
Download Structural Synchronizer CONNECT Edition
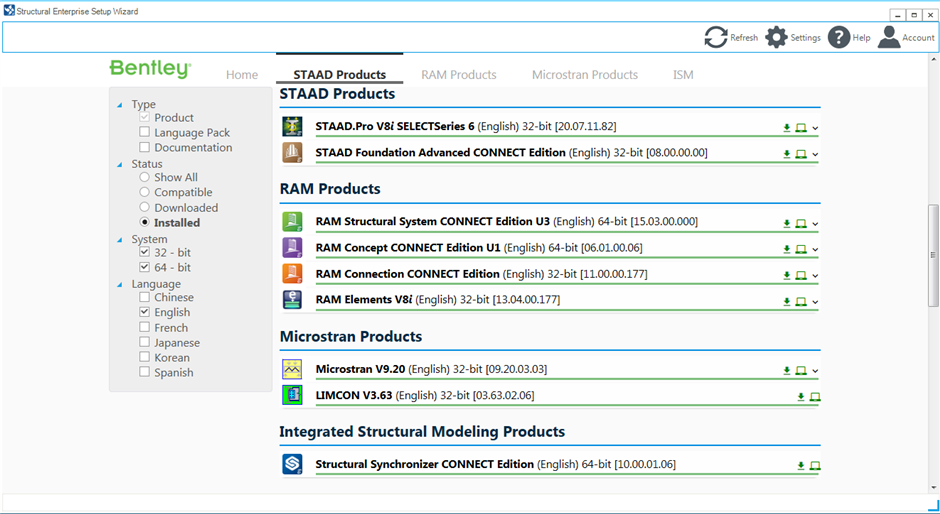point(801,466)
